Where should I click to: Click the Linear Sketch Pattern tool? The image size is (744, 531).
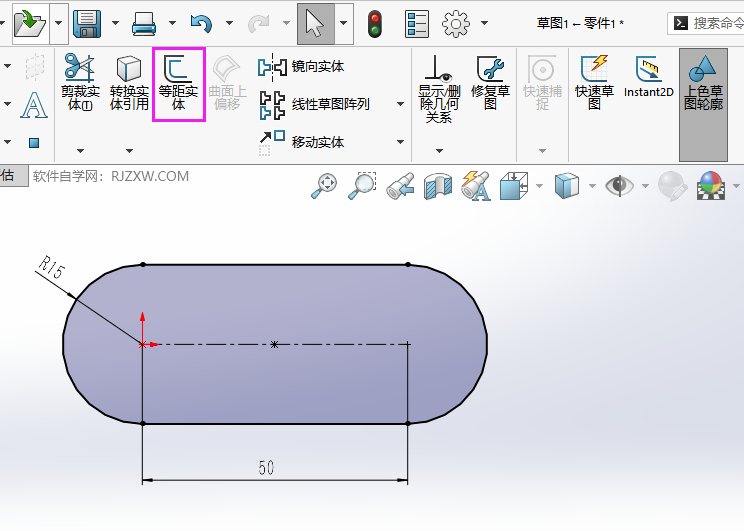[x=314, y=104]
